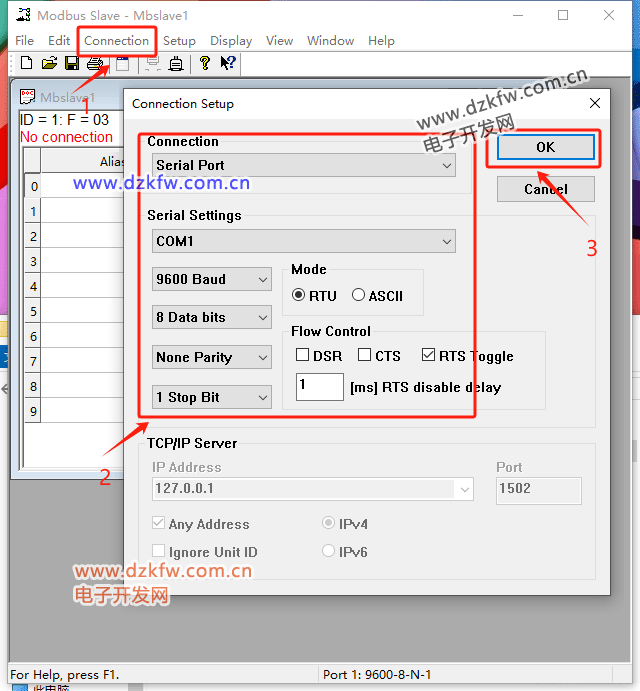Enable the DSR flow control checkbox
Image resolution: width=640 pixels, height=691 pixels.
click(303, 355)
